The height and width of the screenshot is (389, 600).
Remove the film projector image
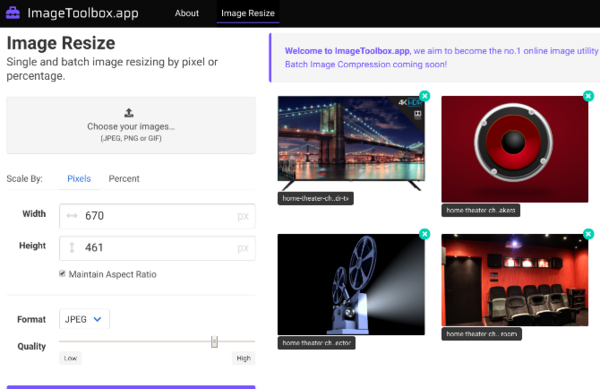click(424, 234)
